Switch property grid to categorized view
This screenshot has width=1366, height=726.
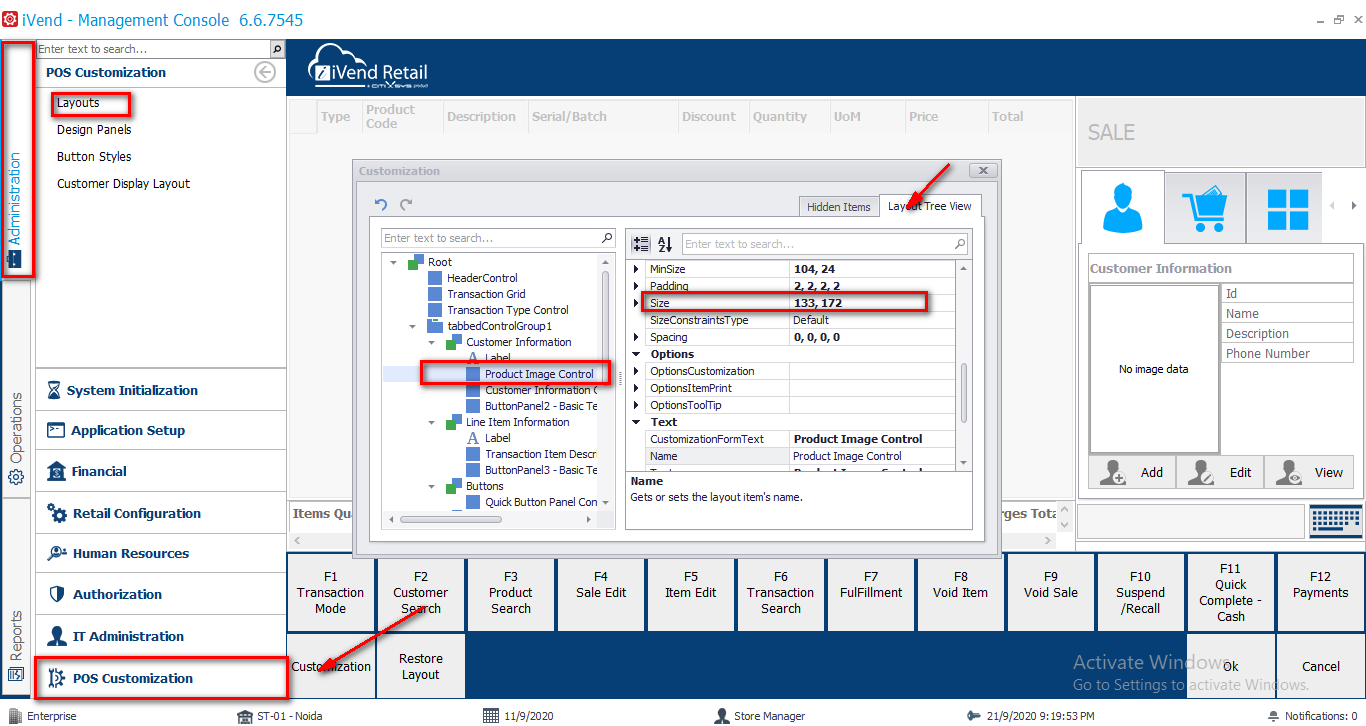tap(641, 244)
